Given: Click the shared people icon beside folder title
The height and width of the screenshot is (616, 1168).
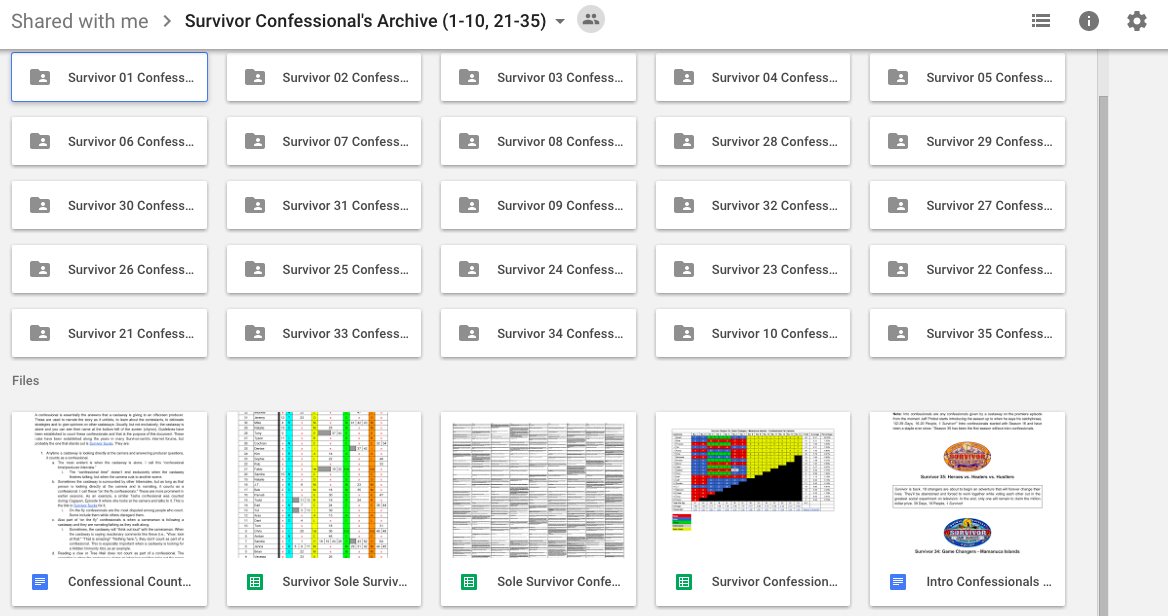Looking at the screenshot, I should point(591,20).
